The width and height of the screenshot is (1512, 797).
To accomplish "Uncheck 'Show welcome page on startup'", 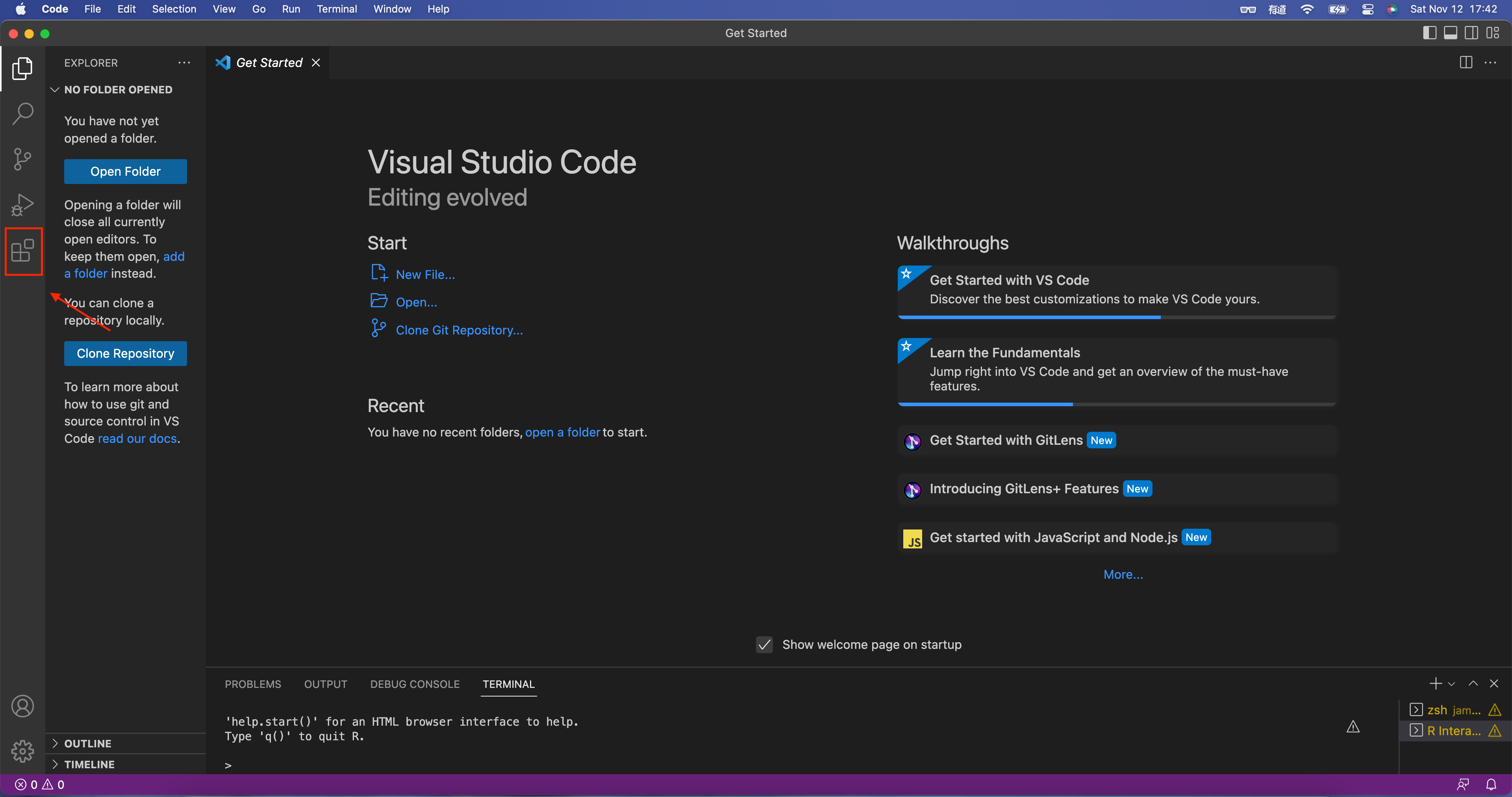I will pos(764,644).
